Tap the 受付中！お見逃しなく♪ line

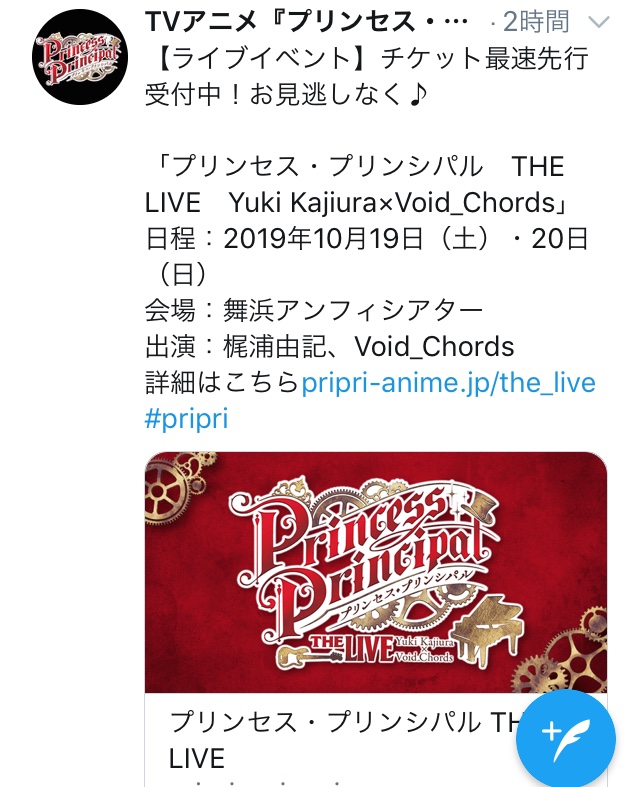coord(286,94)
